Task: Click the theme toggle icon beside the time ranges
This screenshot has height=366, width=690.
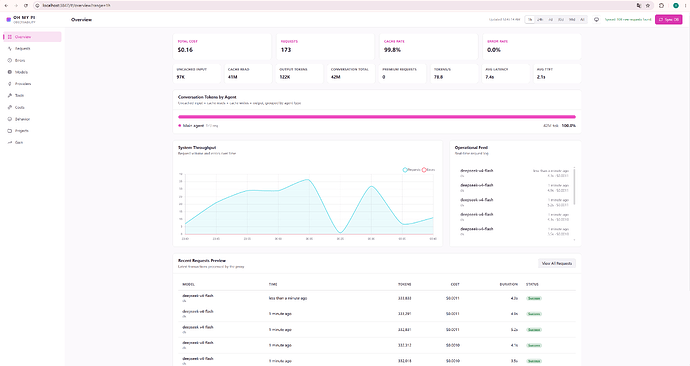Action: click(x=596, y=19)
